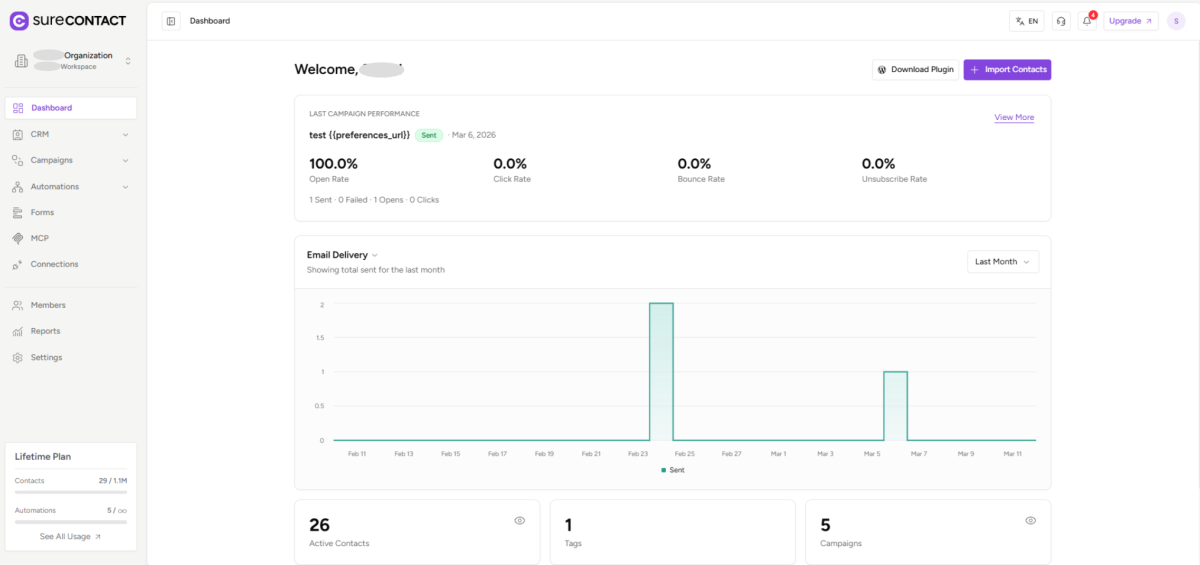Click the sidebar collapse panel icon

coord(171,21)
